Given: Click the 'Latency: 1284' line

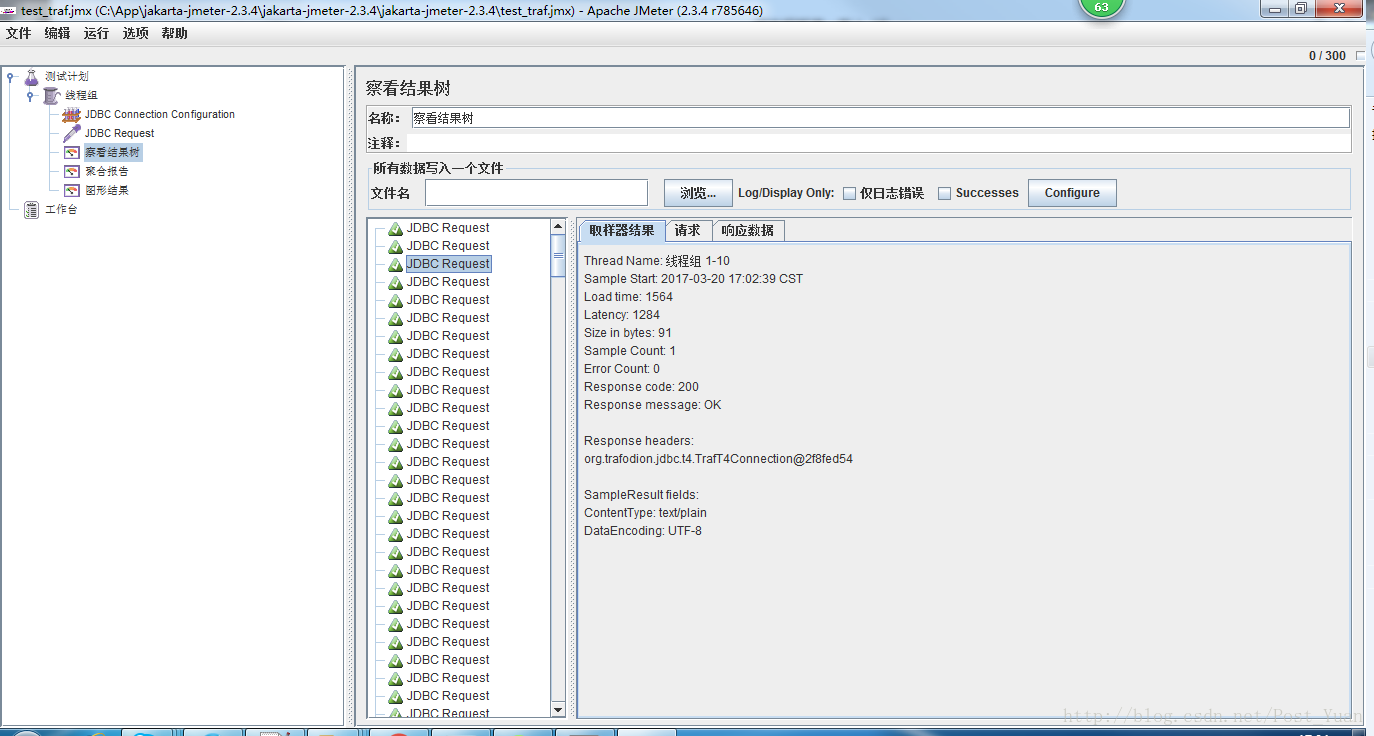Looking at the screenshot, I should (x=622, y=315).
